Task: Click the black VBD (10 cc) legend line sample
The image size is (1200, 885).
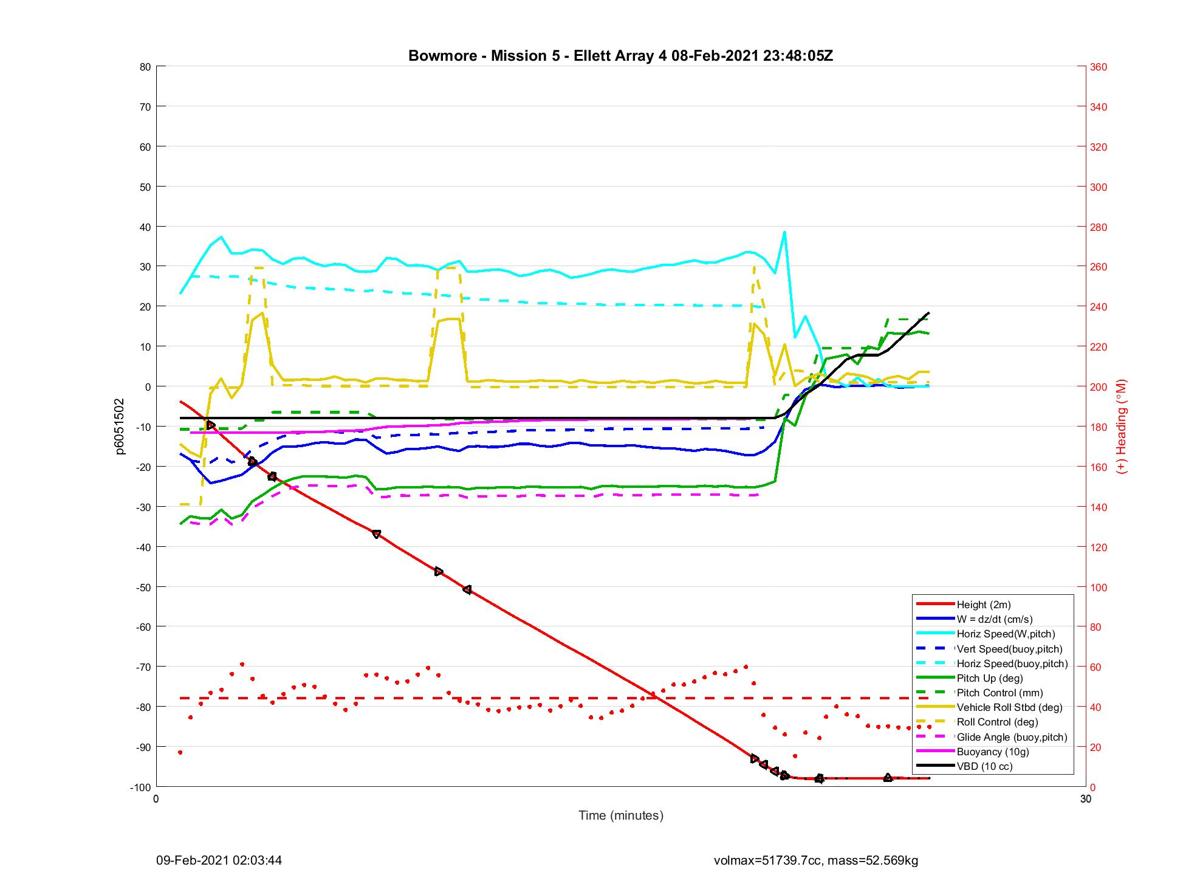Action: (933, 765)
